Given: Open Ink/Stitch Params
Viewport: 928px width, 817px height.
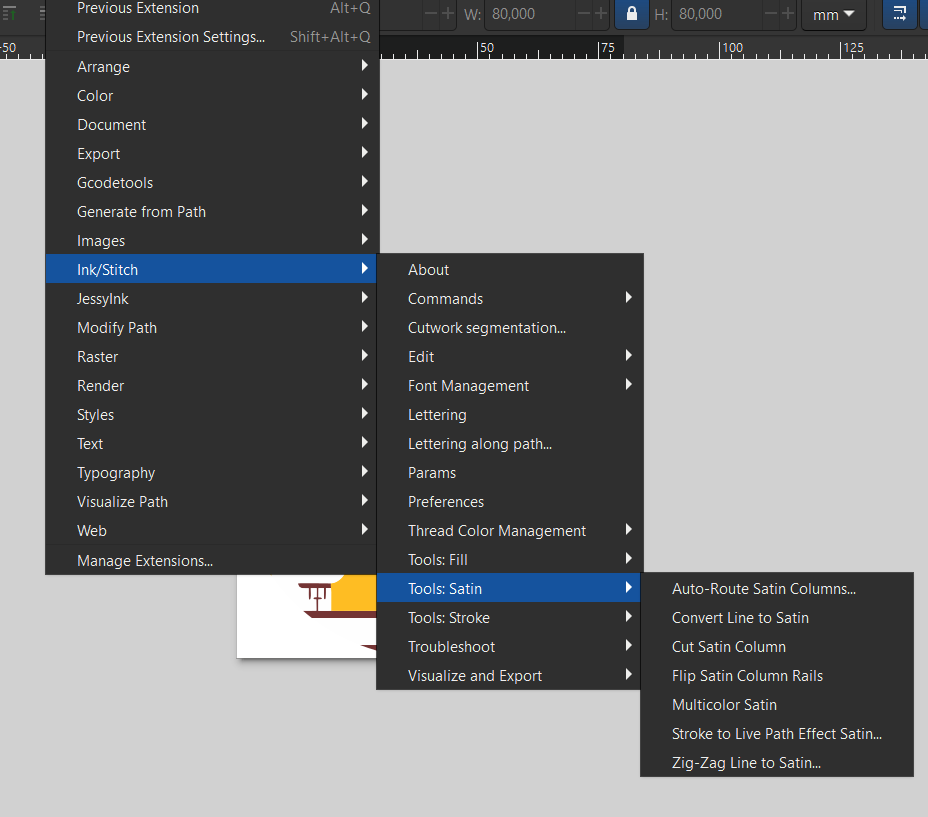Looking at the screenshot, I should [x=510, y=473].
